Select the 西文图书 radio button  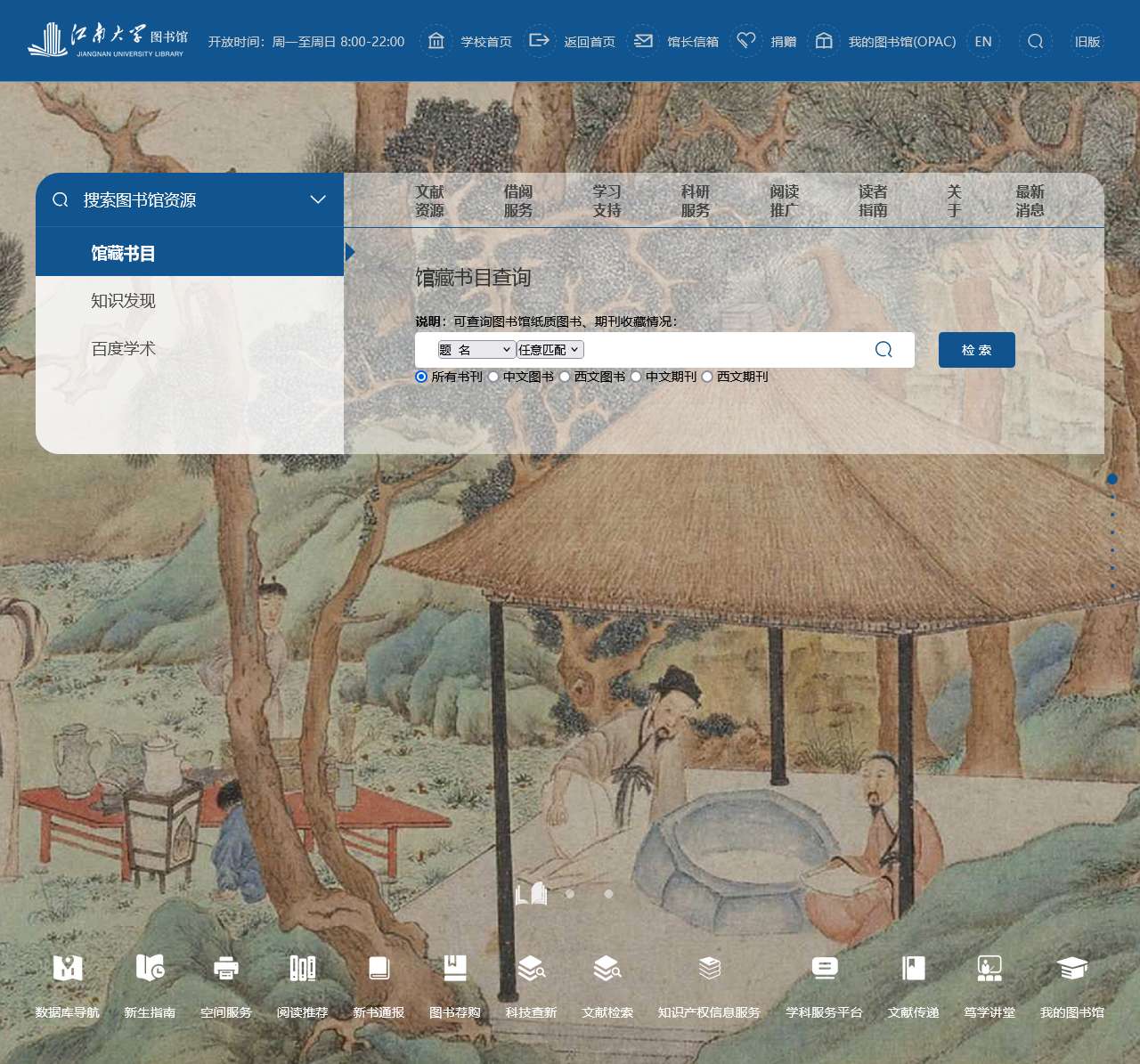[x=564, y=377]
